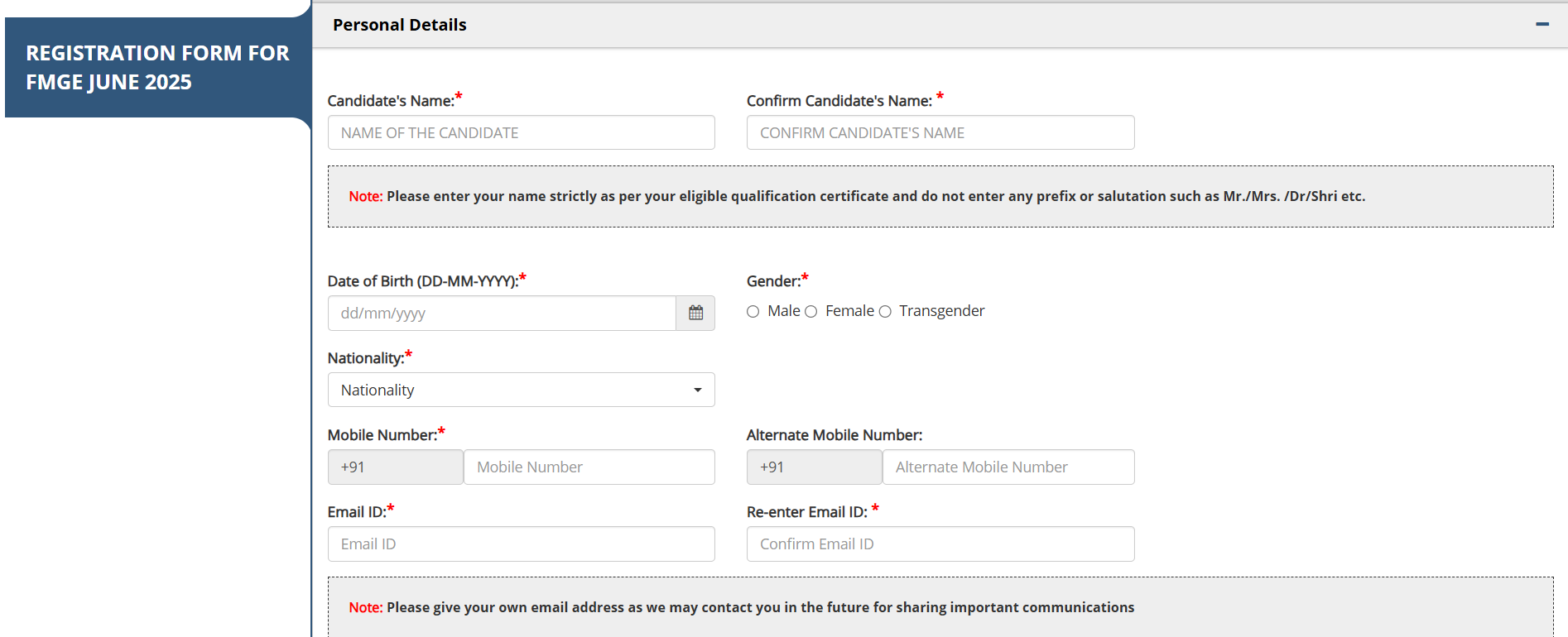Focus the Confirm Candidate's Name field
The width and height of the screenshot is (1568, 637).
(940, 132)
